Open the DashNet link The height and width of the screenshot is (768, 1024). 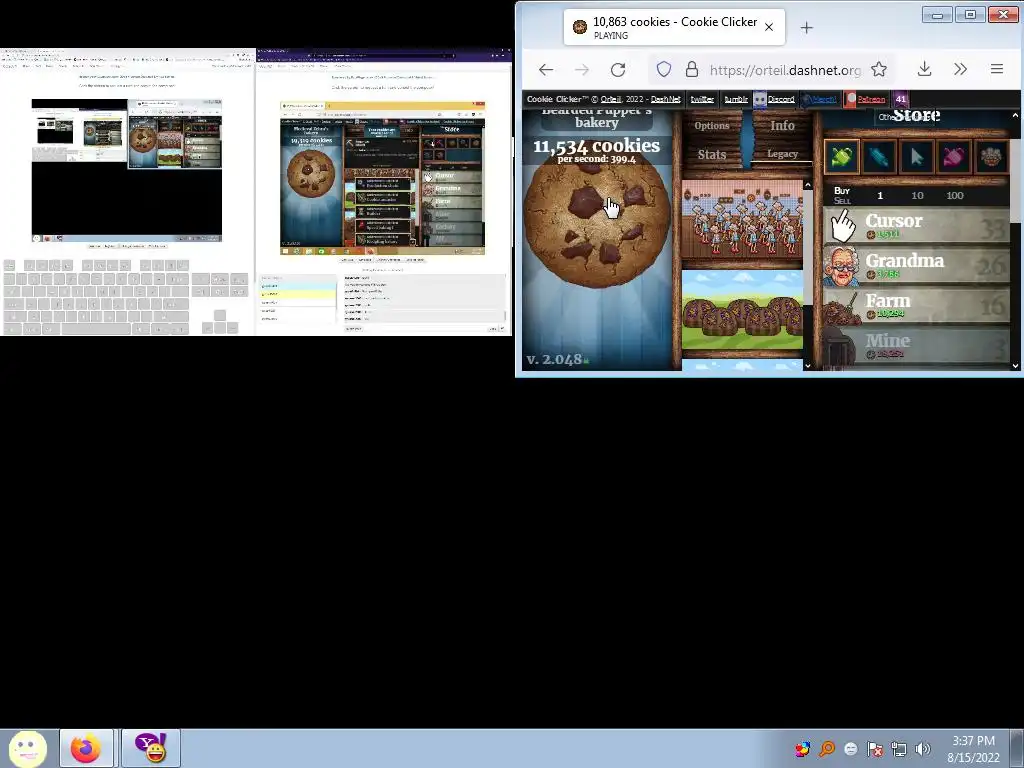click(665, 99)
